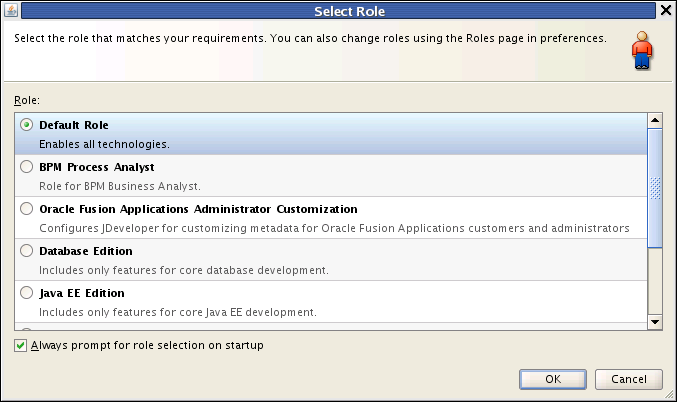Select the Default Role radio button
This screenshot has width=677, height=402.
coord(26,125)
